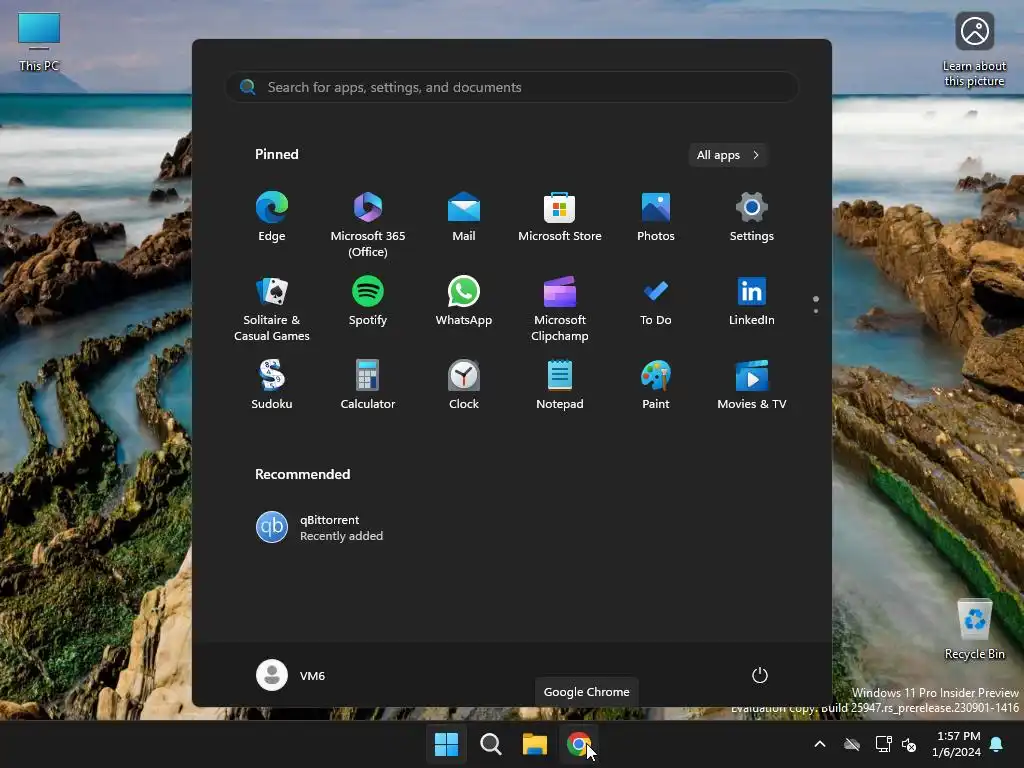The height and width of the screenshot is (768, 1024).
Task: Open Spotify
Action: [x=368, y=301]
